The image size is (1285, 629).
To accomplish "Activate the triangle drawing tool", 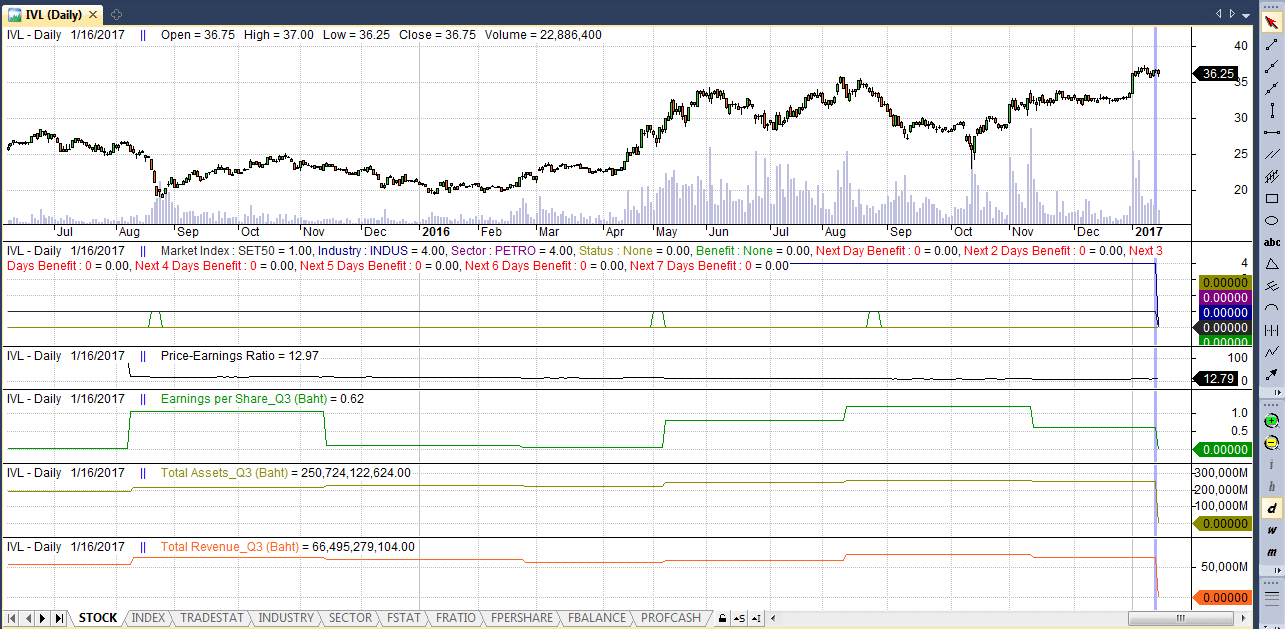I will [x=1271, y=264].
